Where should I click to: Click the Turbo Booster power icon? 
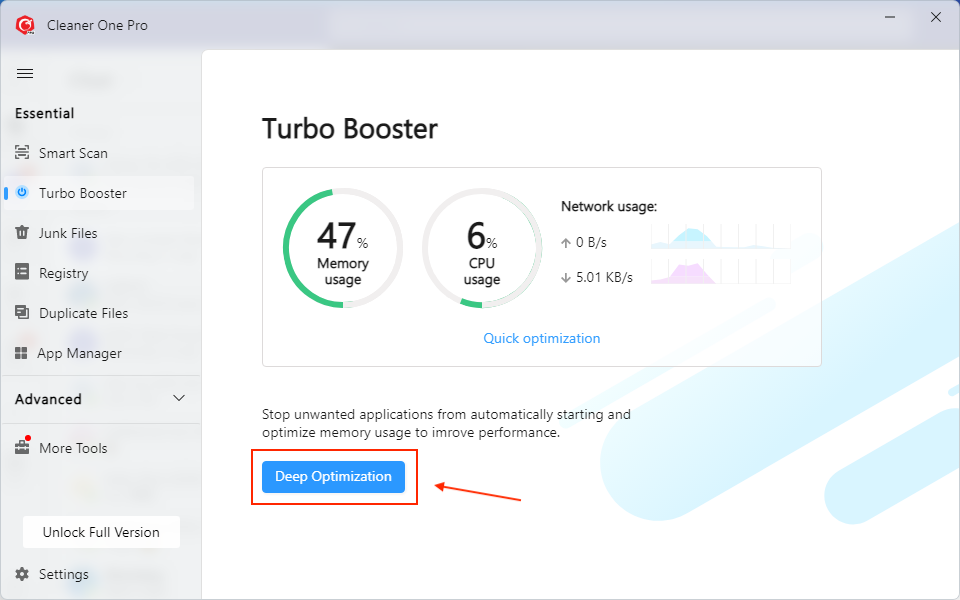click(x=22, y=193)
